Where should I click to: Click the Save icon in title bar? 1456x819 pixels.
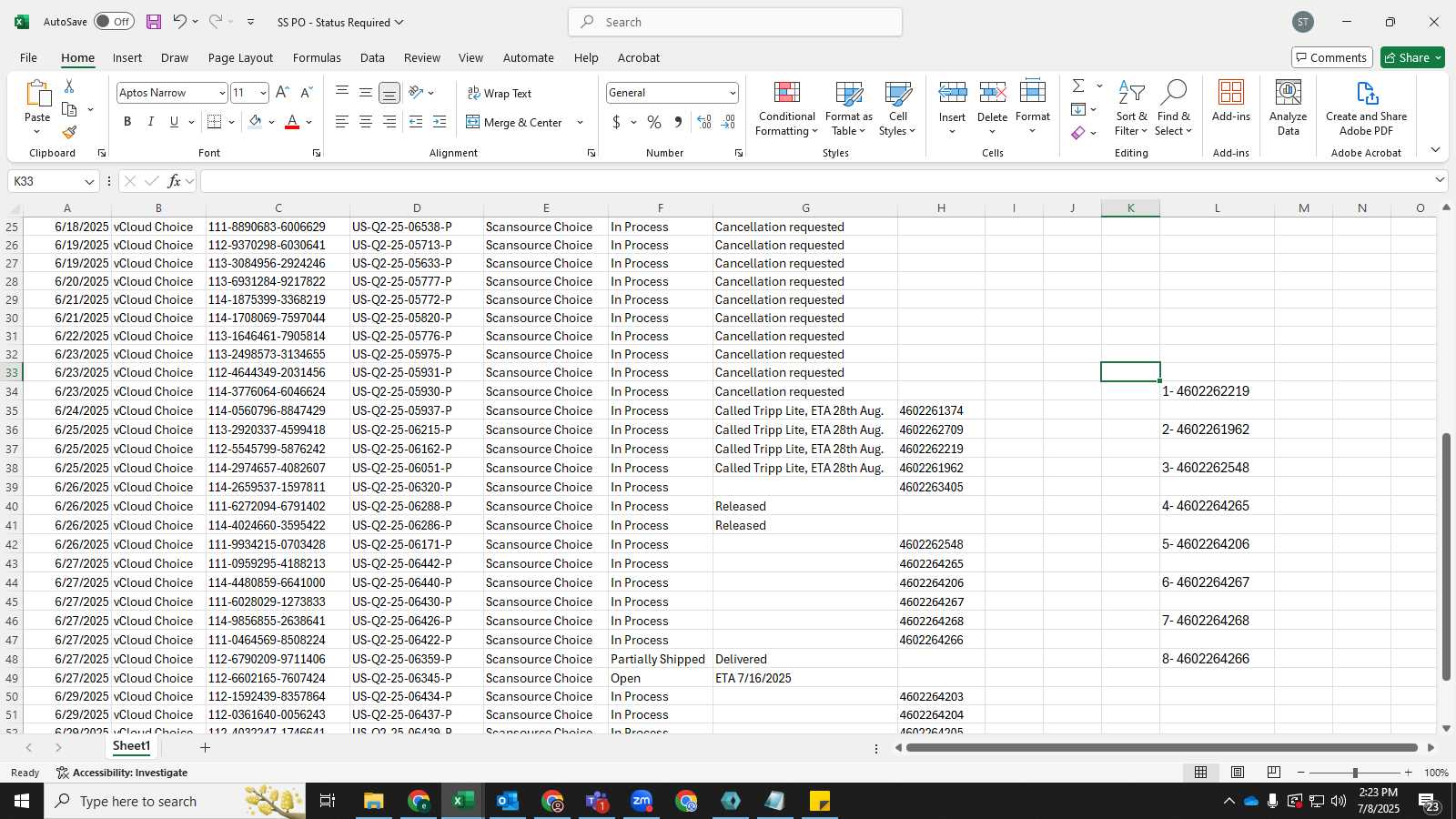tap(153, 22)
